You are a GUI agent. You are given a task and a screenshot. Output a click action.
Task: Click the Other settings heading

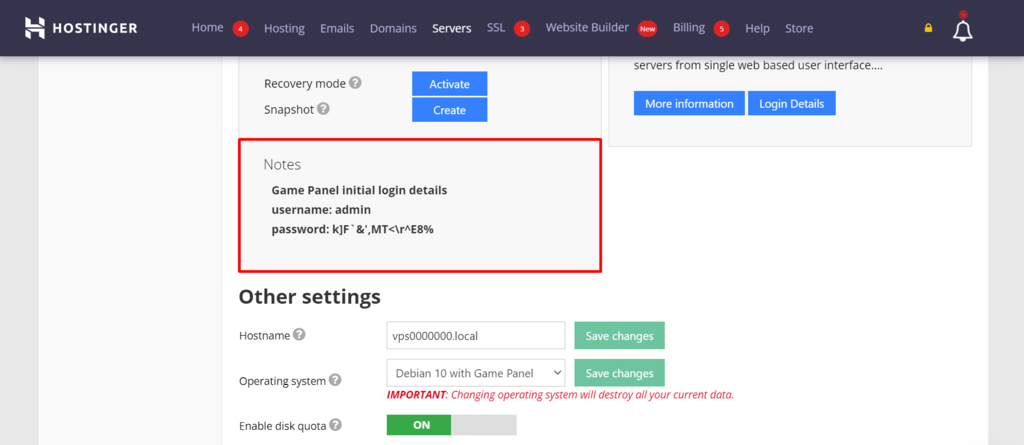(x=310, y=297)
